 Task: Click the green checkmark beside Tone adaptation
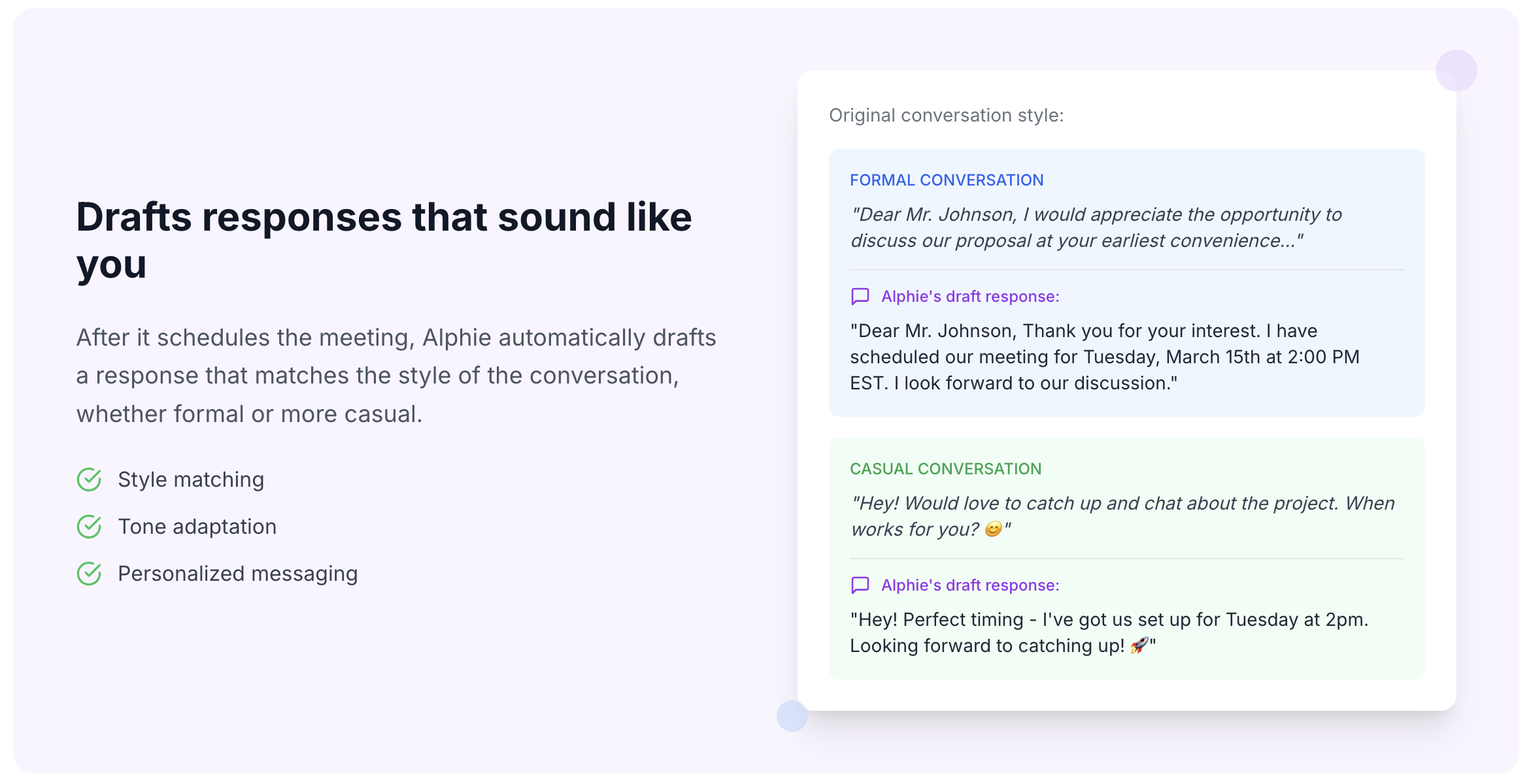coord(89,527)
